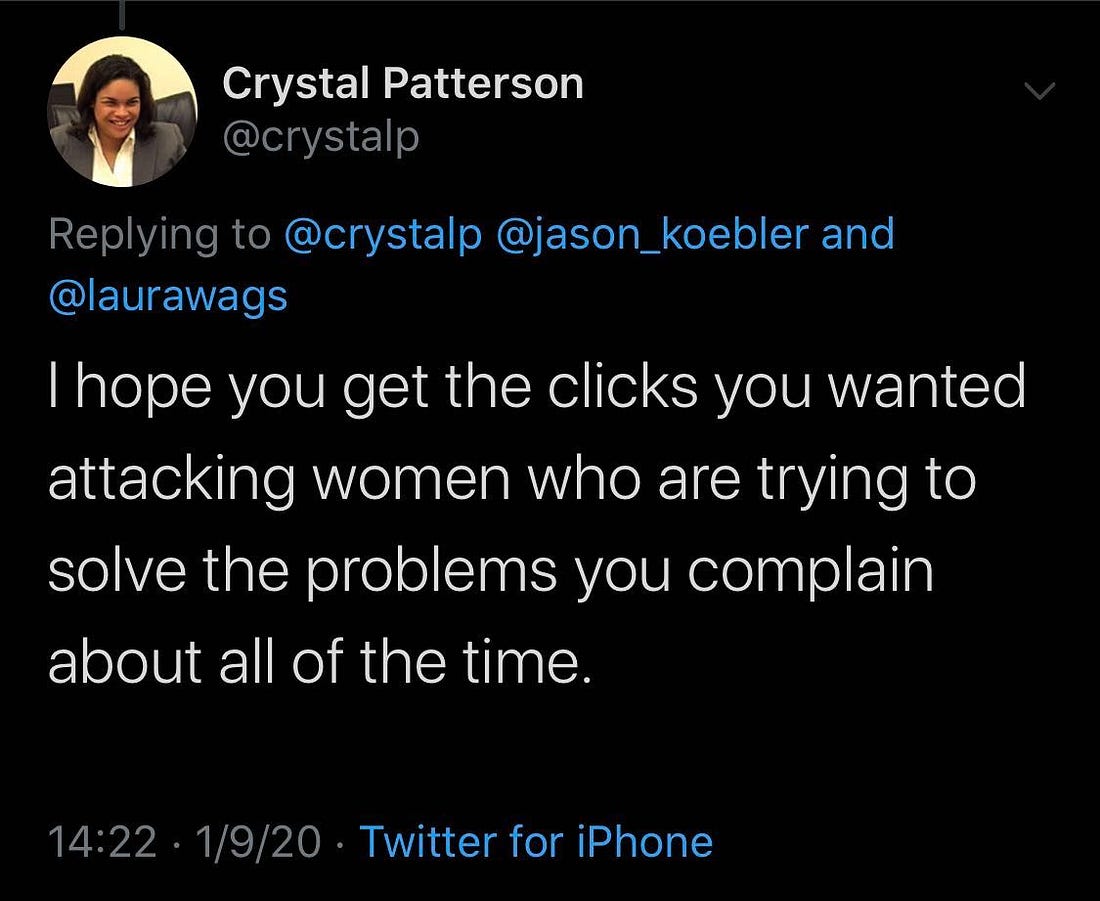Open the Crystal Patterson display name
The width and height of the screenshot is (1100, 901).
403,84
